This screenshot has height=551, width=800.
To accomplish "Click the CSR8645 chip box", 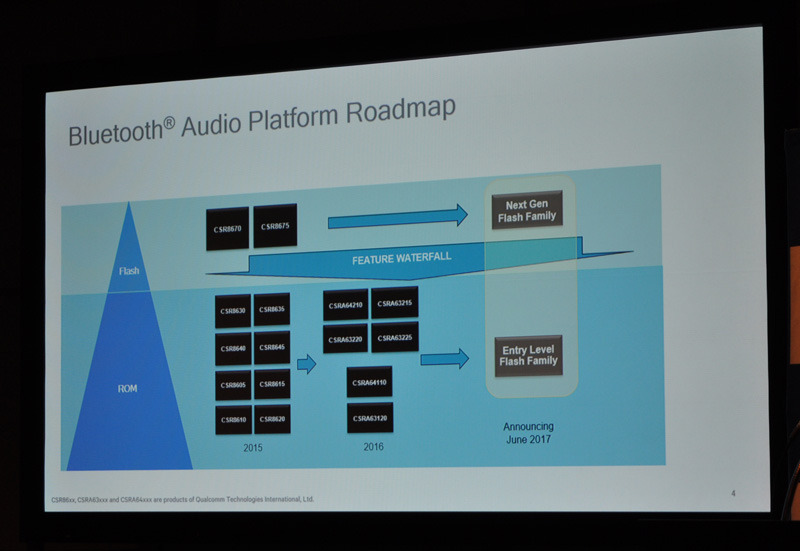I will tap(272, 347).
